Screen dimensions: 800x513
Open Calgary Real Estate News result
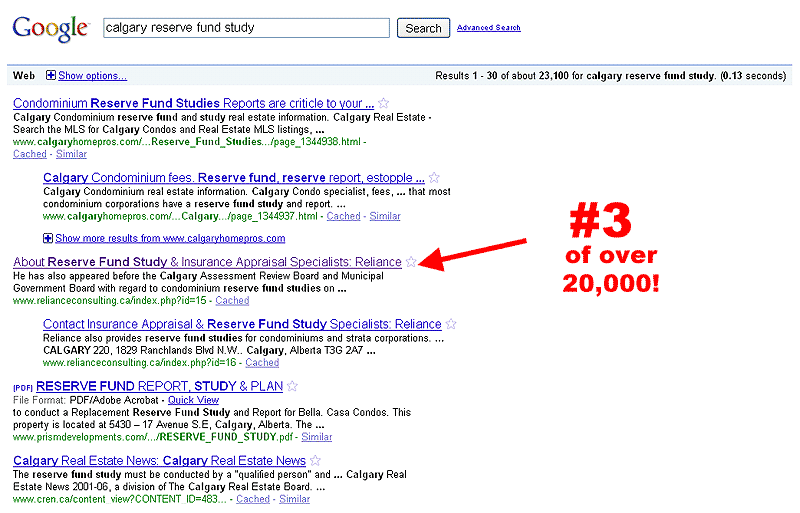(x=159, y=461)
